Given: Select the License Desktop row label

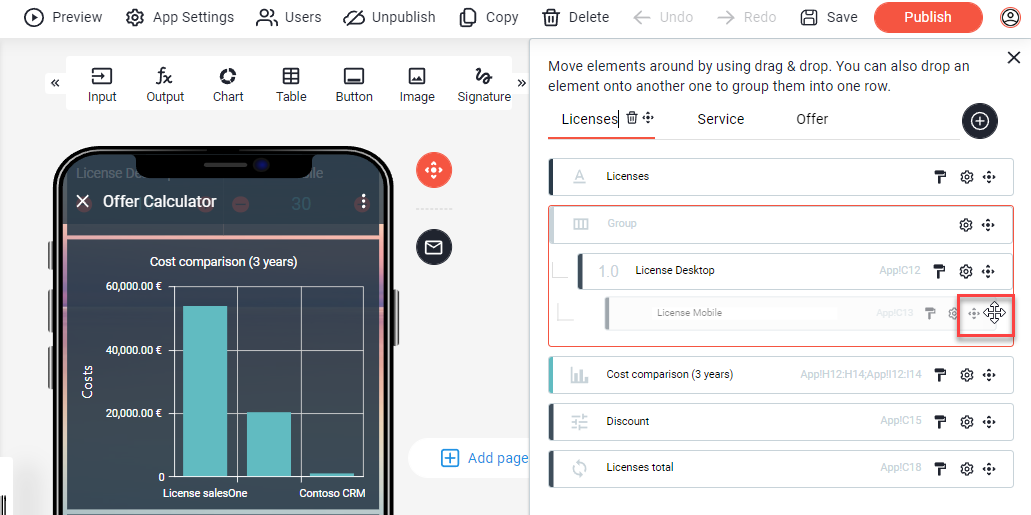Looking at the screenshot, I should point(675,270).
